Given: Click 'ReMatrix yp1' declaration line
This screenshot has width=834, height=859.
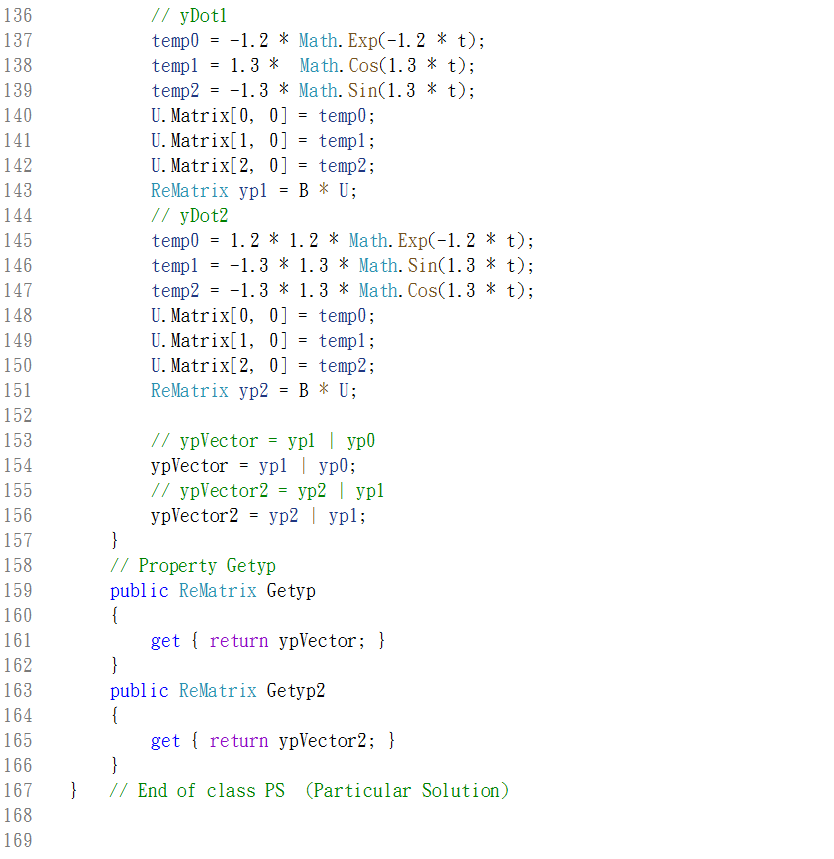Looking at the screenshot, I should point(254,191).
